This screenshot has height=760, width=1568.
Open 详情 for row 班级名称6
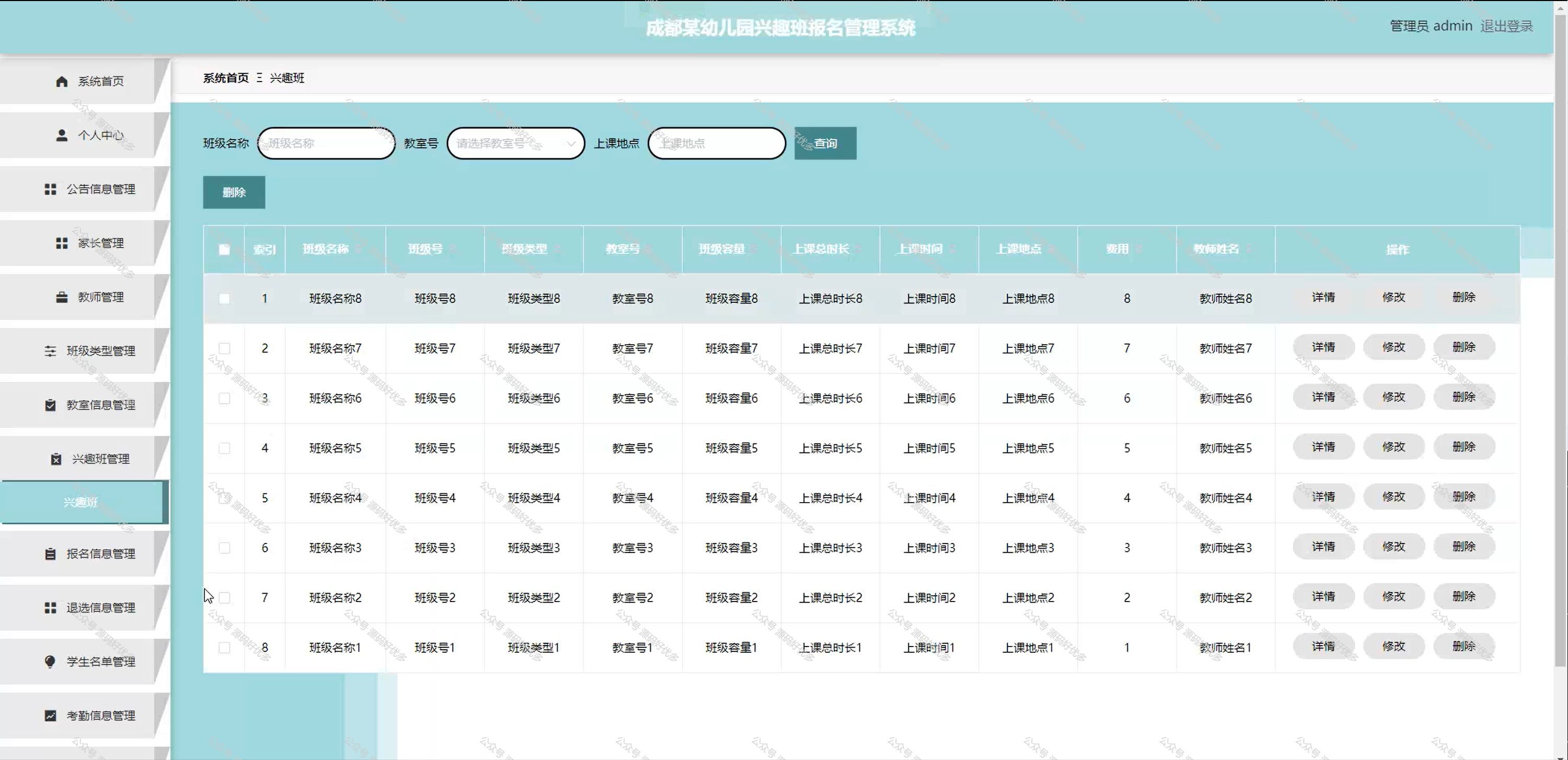coord(1323,397)
